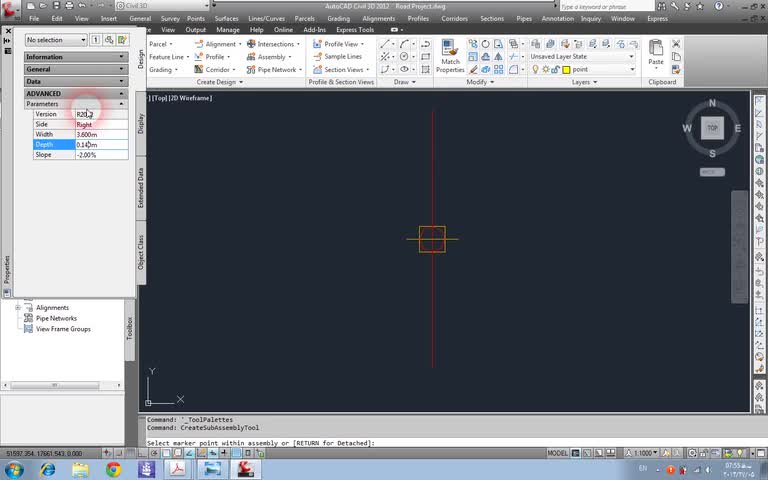Toggle the layer on/off lightbulb icon
The image size is (768, 480).
point(535,70)
